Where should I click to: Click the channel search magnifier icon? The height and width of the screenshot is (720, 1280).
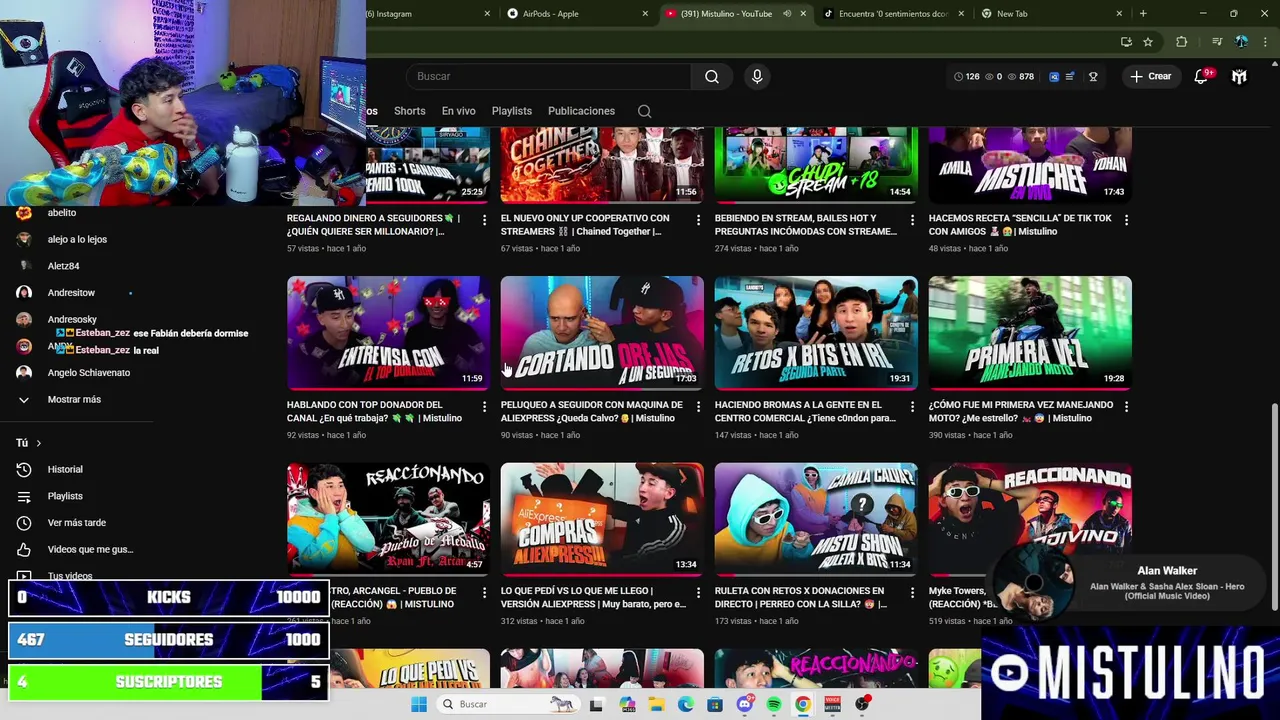point(645,111)
